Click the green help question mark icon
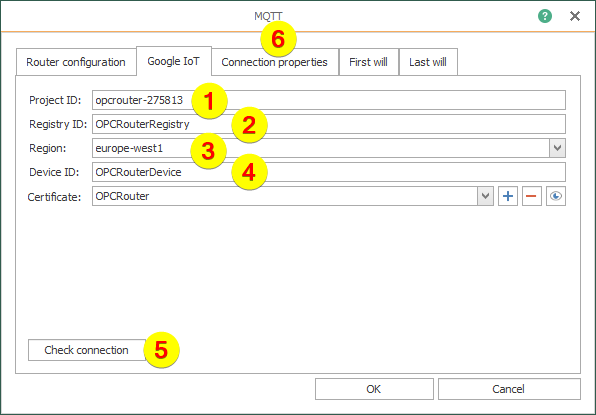The height and width of the screenshot is (415, 596). pos(545,16)
